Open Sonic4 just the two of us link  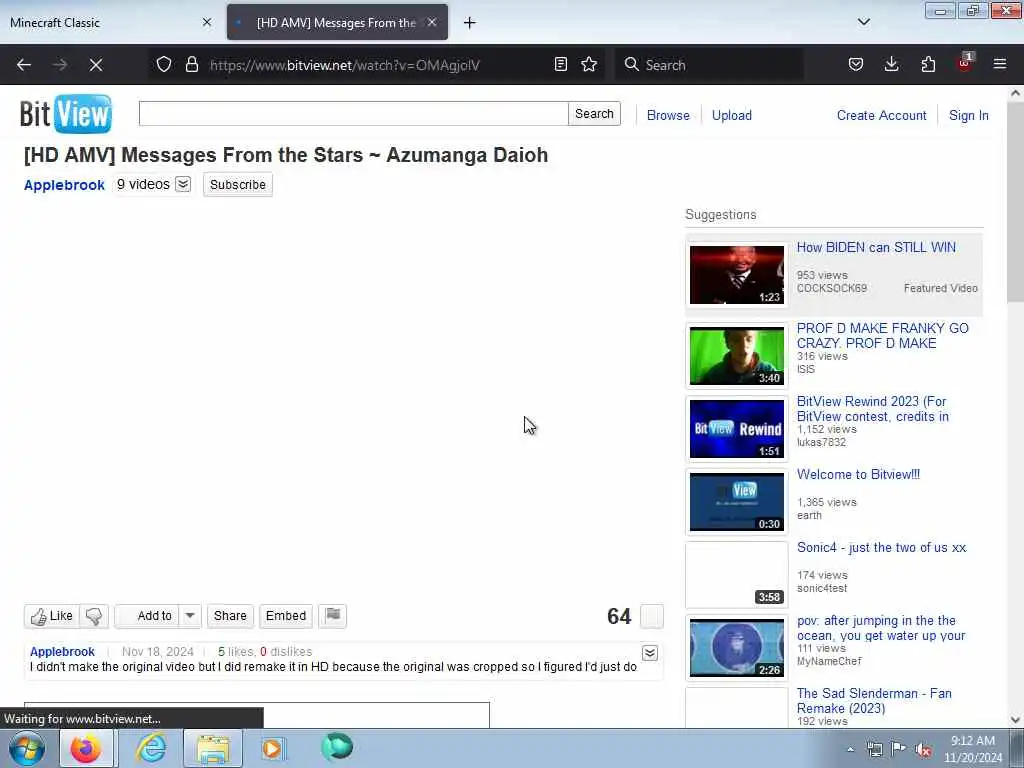881,548
